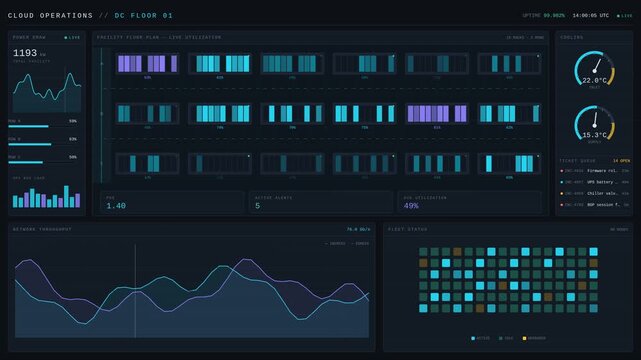Image resolution: width=641 pixels, height=360 pixels.
Task: Click the CLOUD OPERATIONS title
Action: click(50, 16)
